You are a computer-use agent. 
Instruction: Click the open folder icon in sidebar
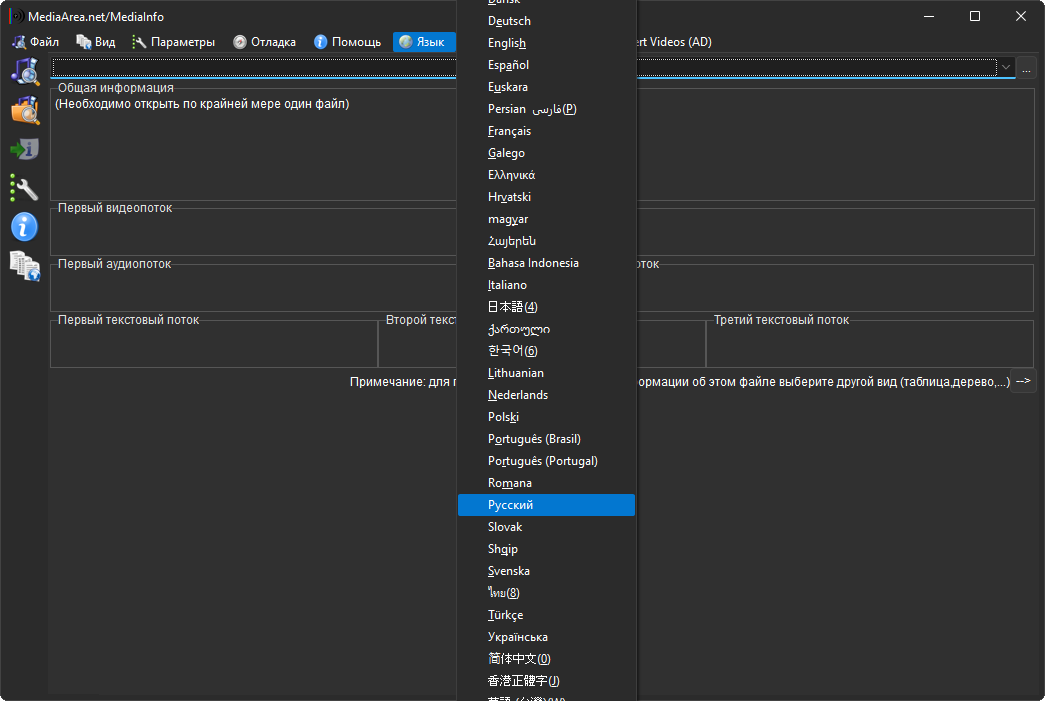25,110
